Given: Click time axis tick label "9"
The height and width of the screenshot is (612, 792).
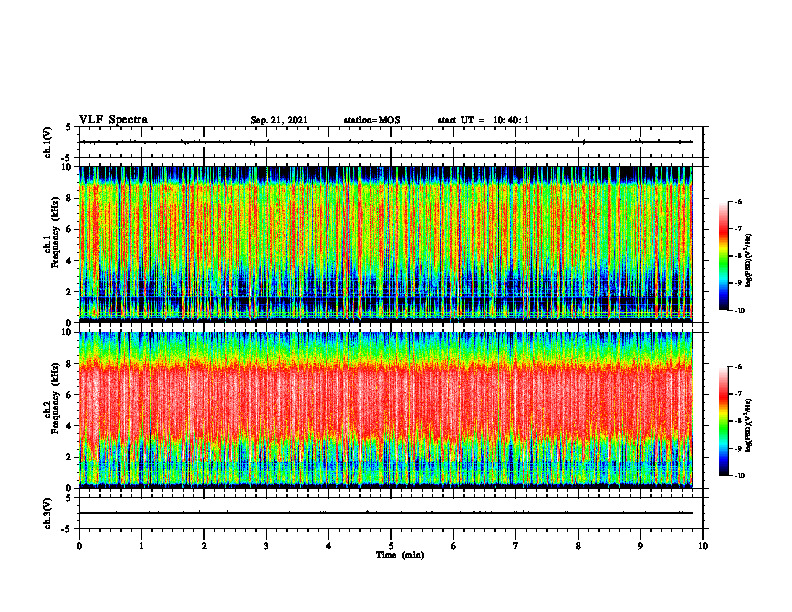Looking at the screenshot, I should pos(640,546).
